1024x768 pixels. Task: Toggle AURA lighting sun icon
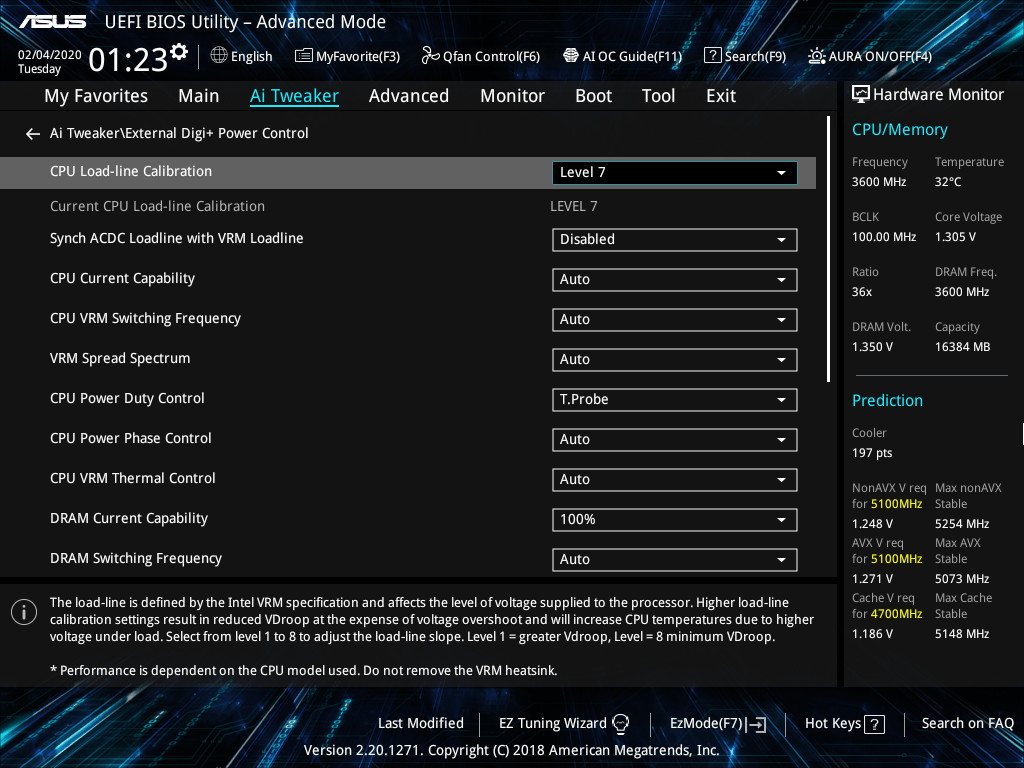point(816,56)
